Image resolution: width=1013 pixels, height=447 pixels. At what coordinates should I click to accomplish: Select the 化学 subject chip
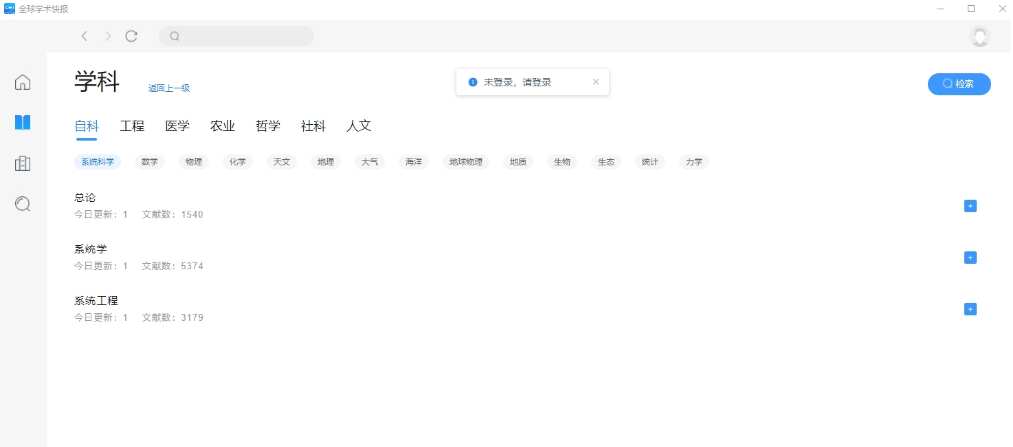click(x=238, y=162)
